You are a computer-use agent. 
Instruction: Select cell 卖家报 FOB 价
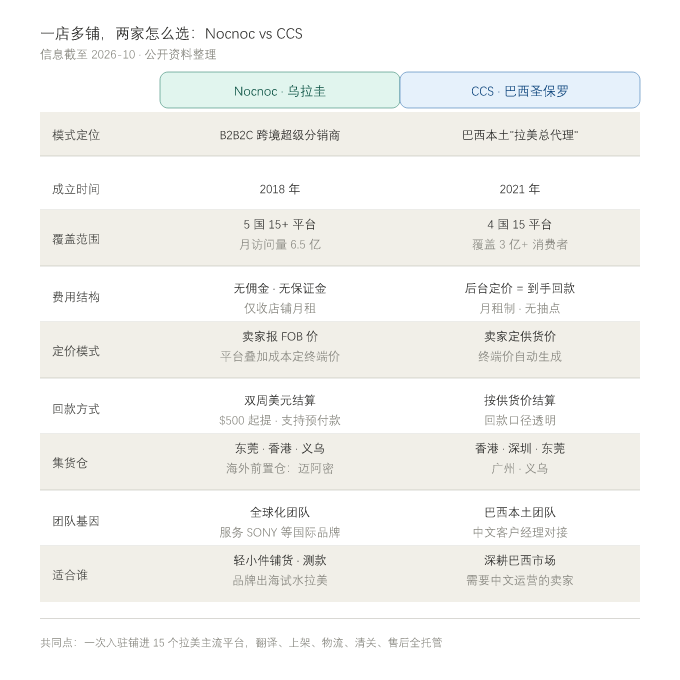pyautogui.click(x=280, y=337)
